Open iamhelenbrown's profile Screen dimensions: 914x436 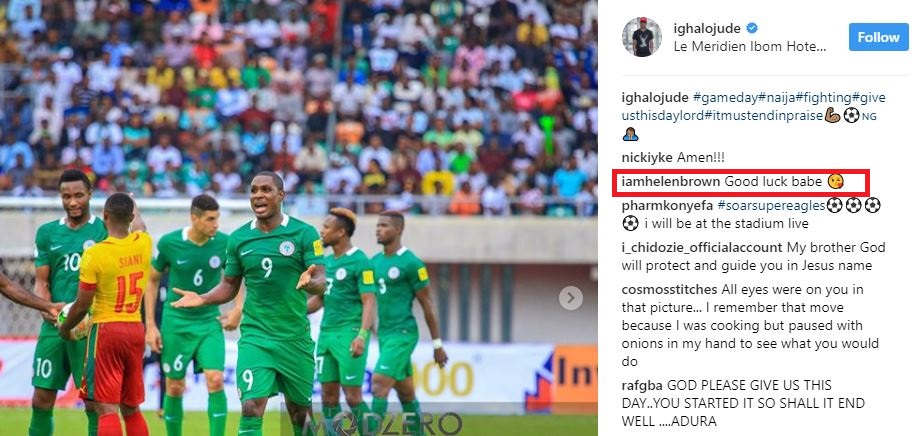click(x=671, y=182)
